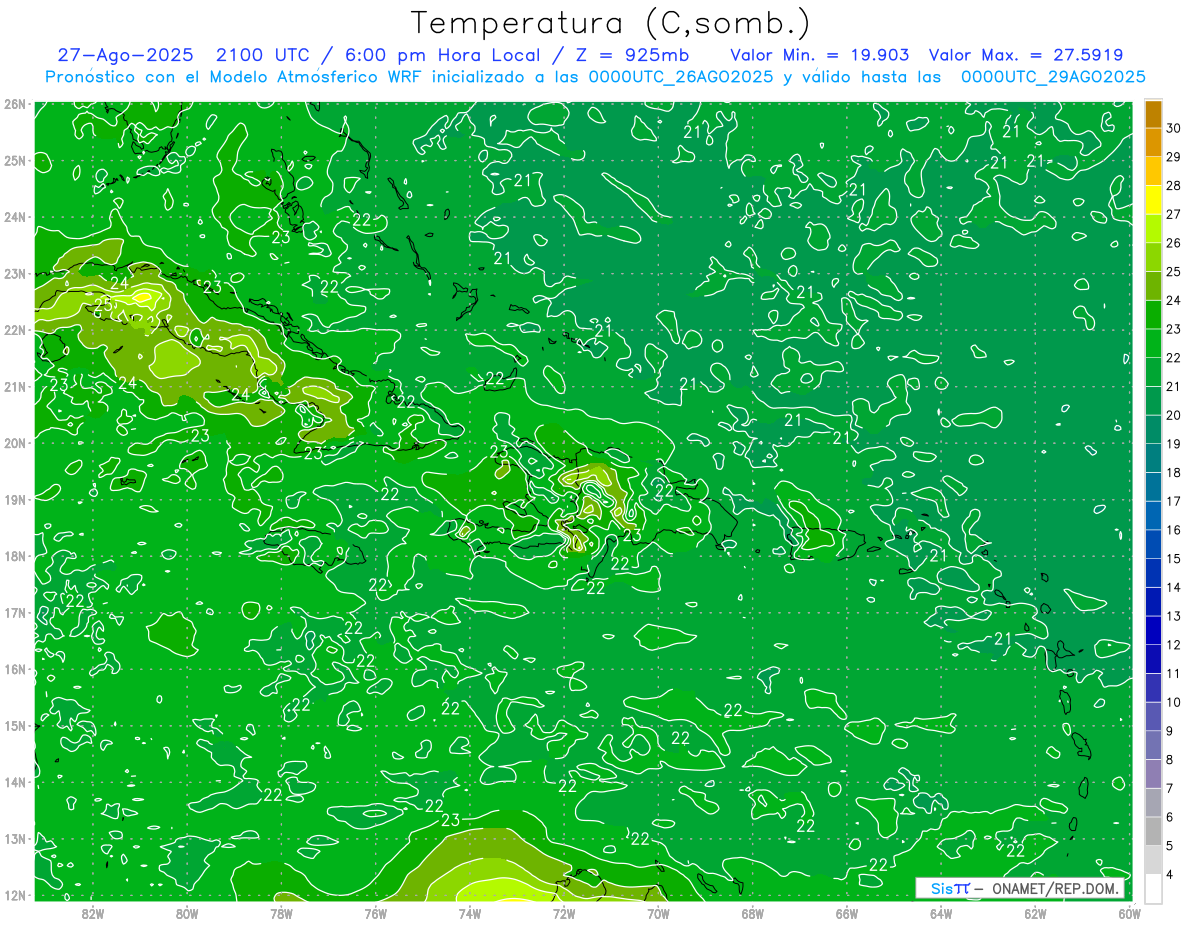The image size is (1200, 927).
Task: Click the "13N" latitude axis label
Action: click(15, 838)
